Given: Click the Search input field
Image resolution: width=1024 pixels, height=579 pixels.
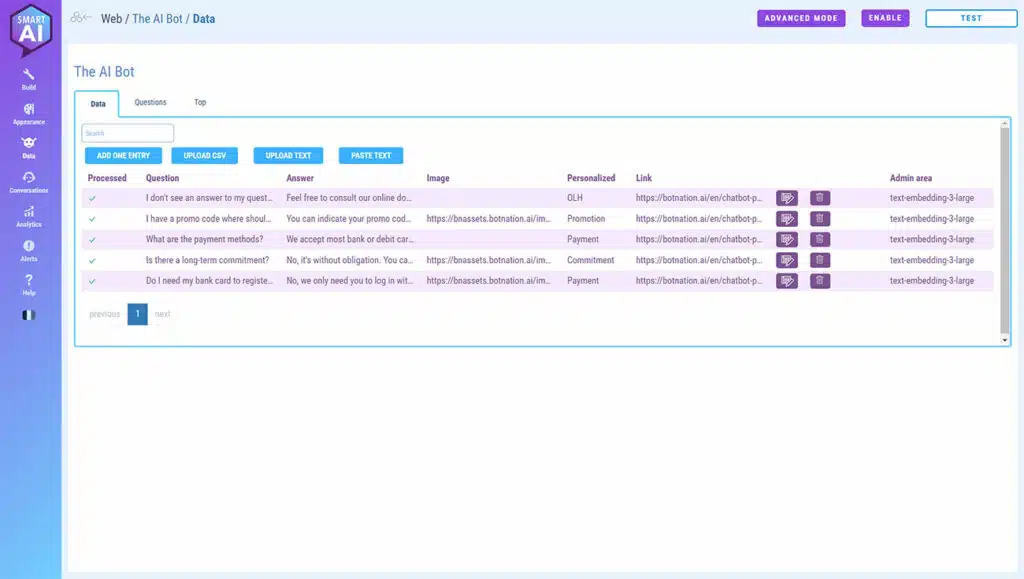Looking at the screenshot, I should click(128, 133).
